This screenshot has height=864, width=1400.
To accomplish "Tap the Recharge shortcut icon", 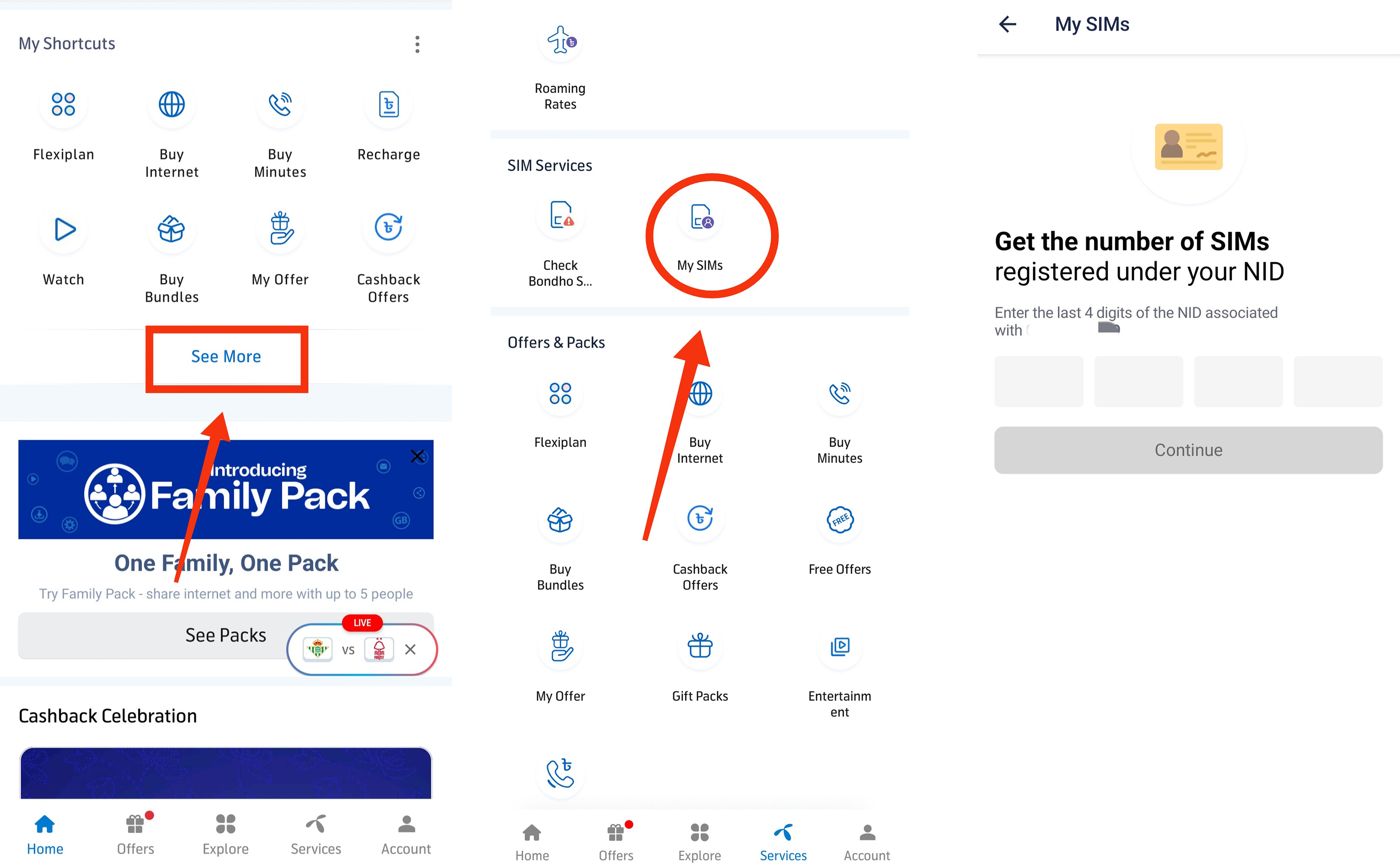I will pos(388,105).
